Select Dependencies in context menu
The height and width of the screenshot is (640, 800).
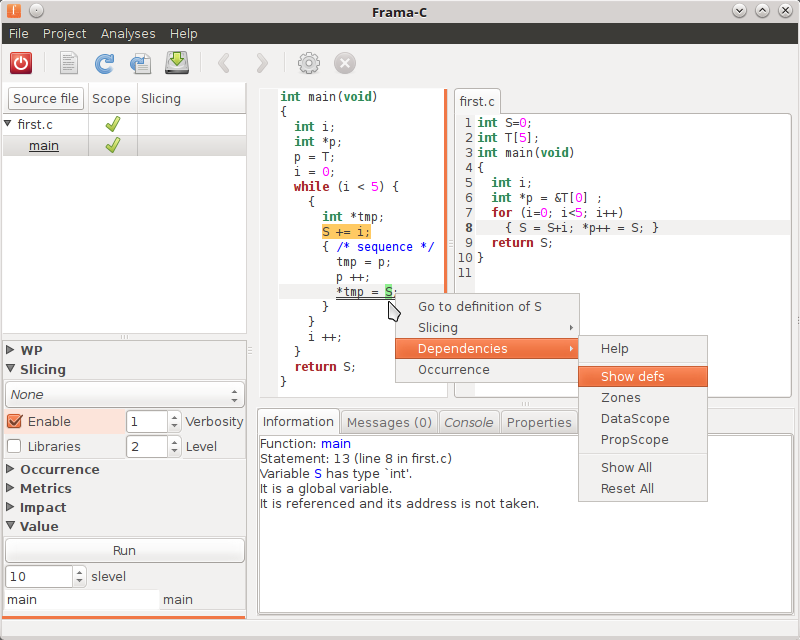487,348
